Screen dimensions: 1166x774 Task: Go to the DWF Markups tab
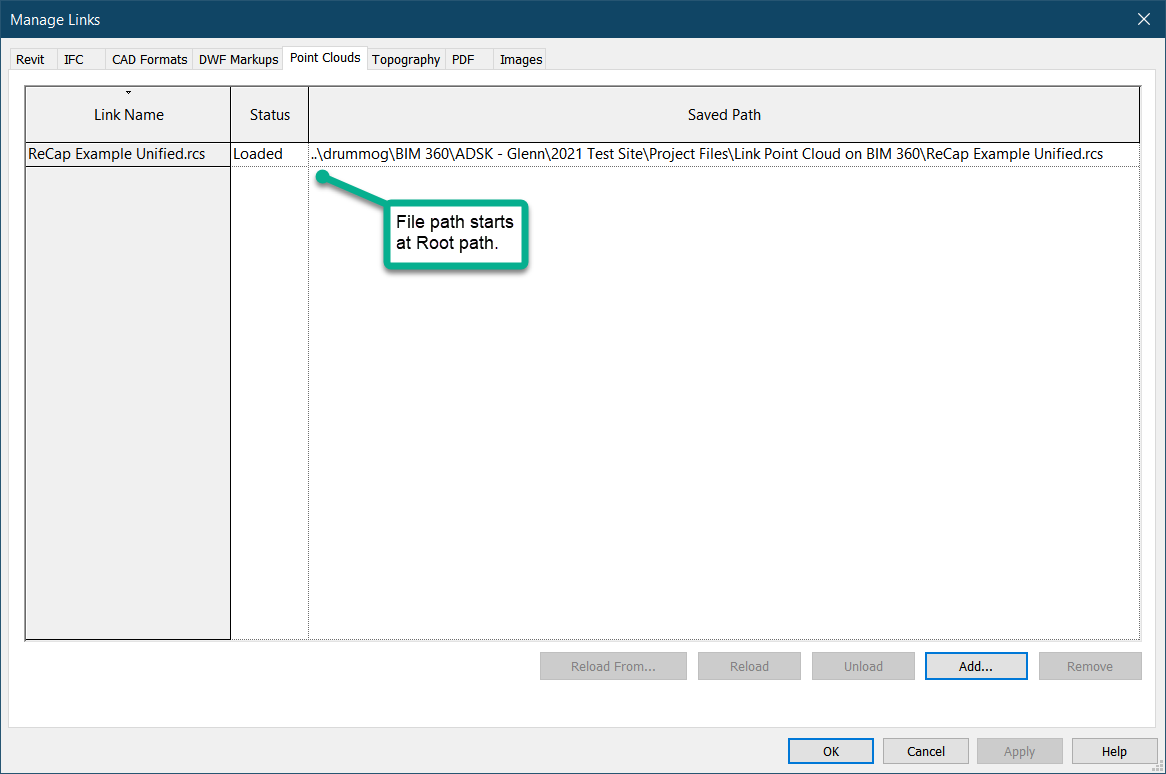point(238,59)
